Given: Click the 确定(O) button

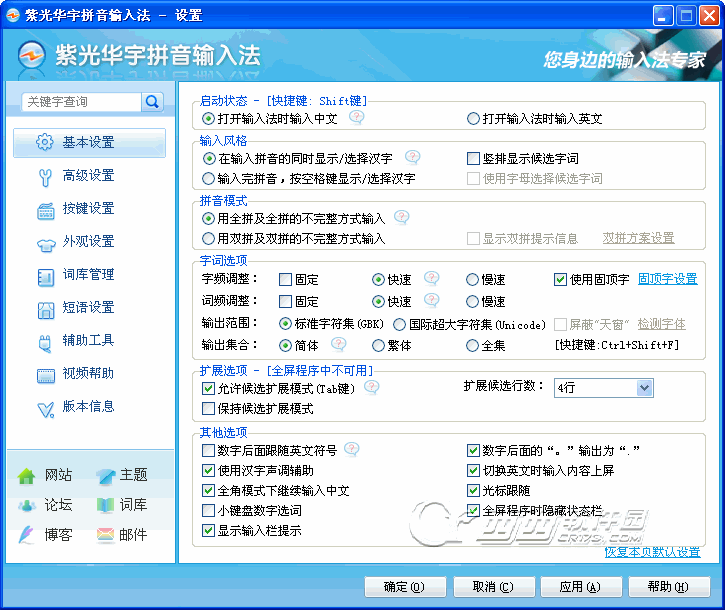Looking at the screenshot, I should (405, 587).
